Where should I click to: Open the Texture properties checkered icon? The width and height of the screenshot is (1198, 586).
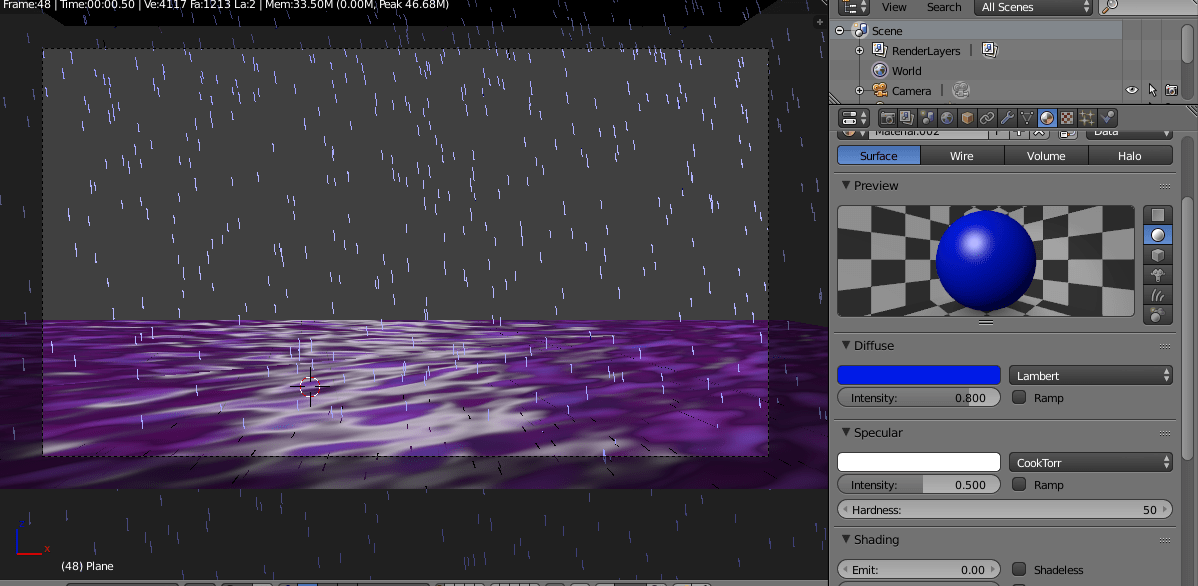[1068, 118]
